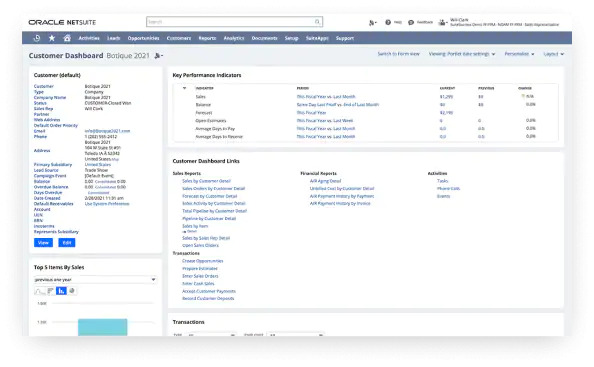Open Unbilled Cost by Customer Detail
Screen dimensions: 594x367
(342, 189)
